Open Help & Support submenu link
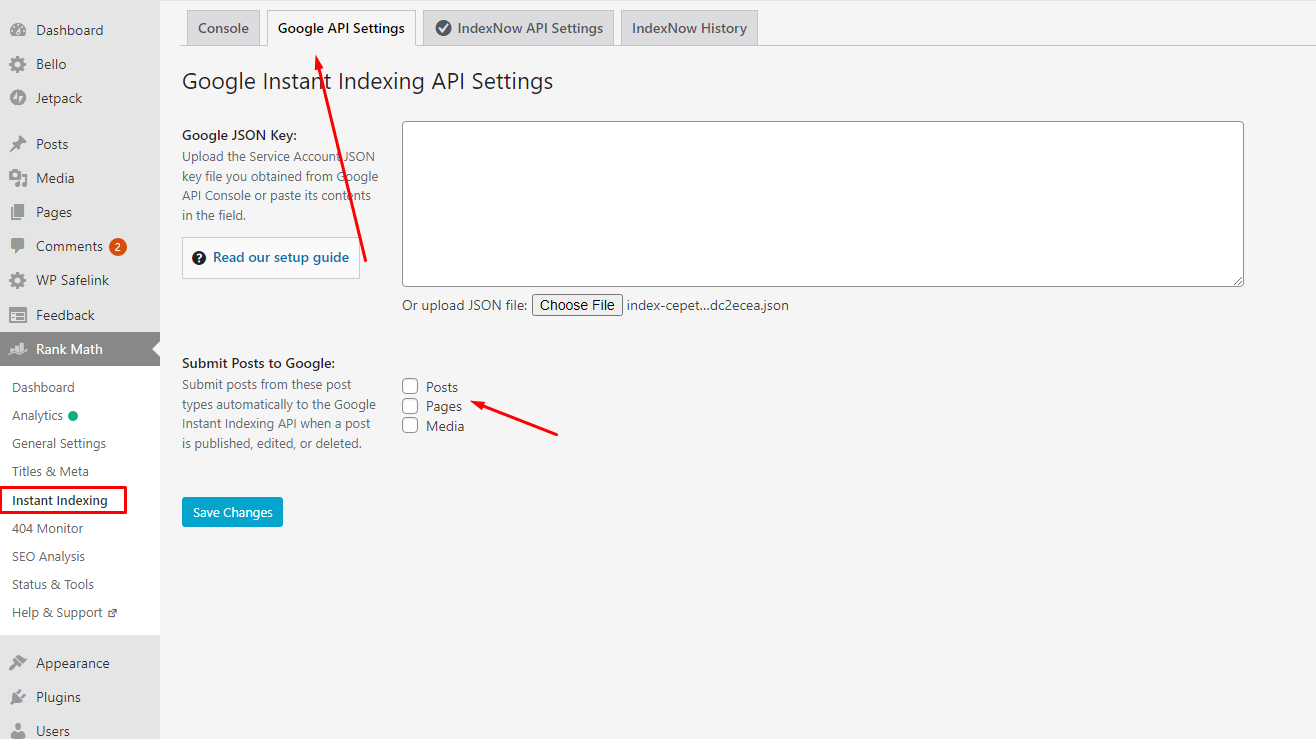 [x=57, y=612]
